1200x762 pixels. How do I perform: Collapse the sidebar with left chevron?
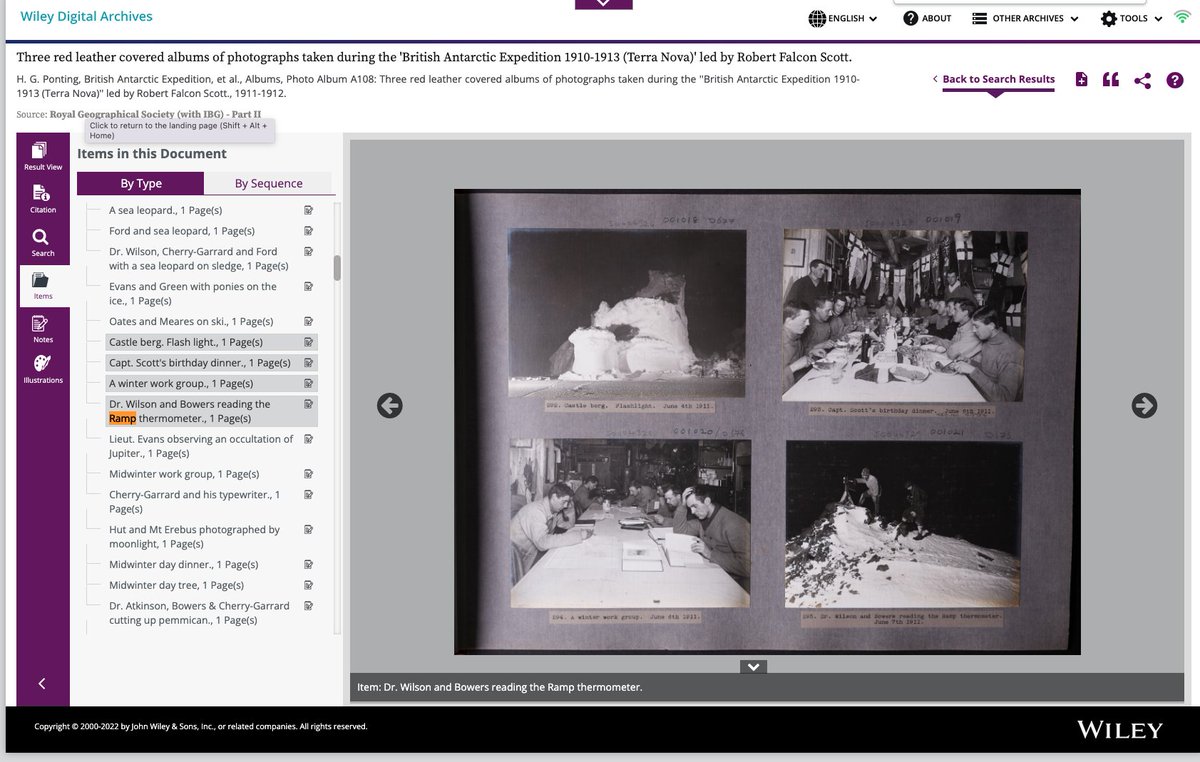[42, 683]
